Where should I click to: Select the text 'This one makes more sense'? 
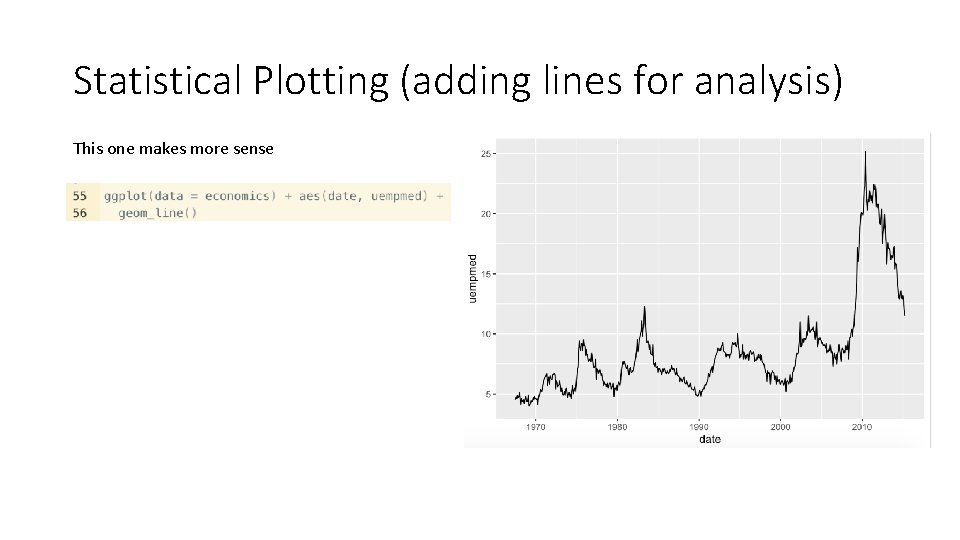pos(173,149)
